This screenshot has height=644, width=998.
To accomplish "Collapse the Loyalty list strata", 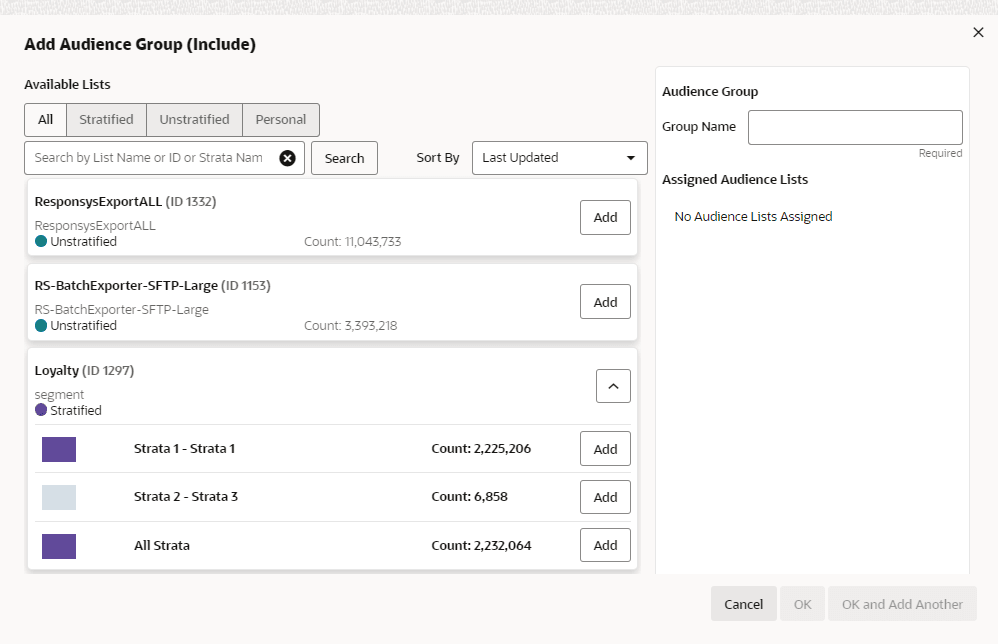I will tap(613, 386).
